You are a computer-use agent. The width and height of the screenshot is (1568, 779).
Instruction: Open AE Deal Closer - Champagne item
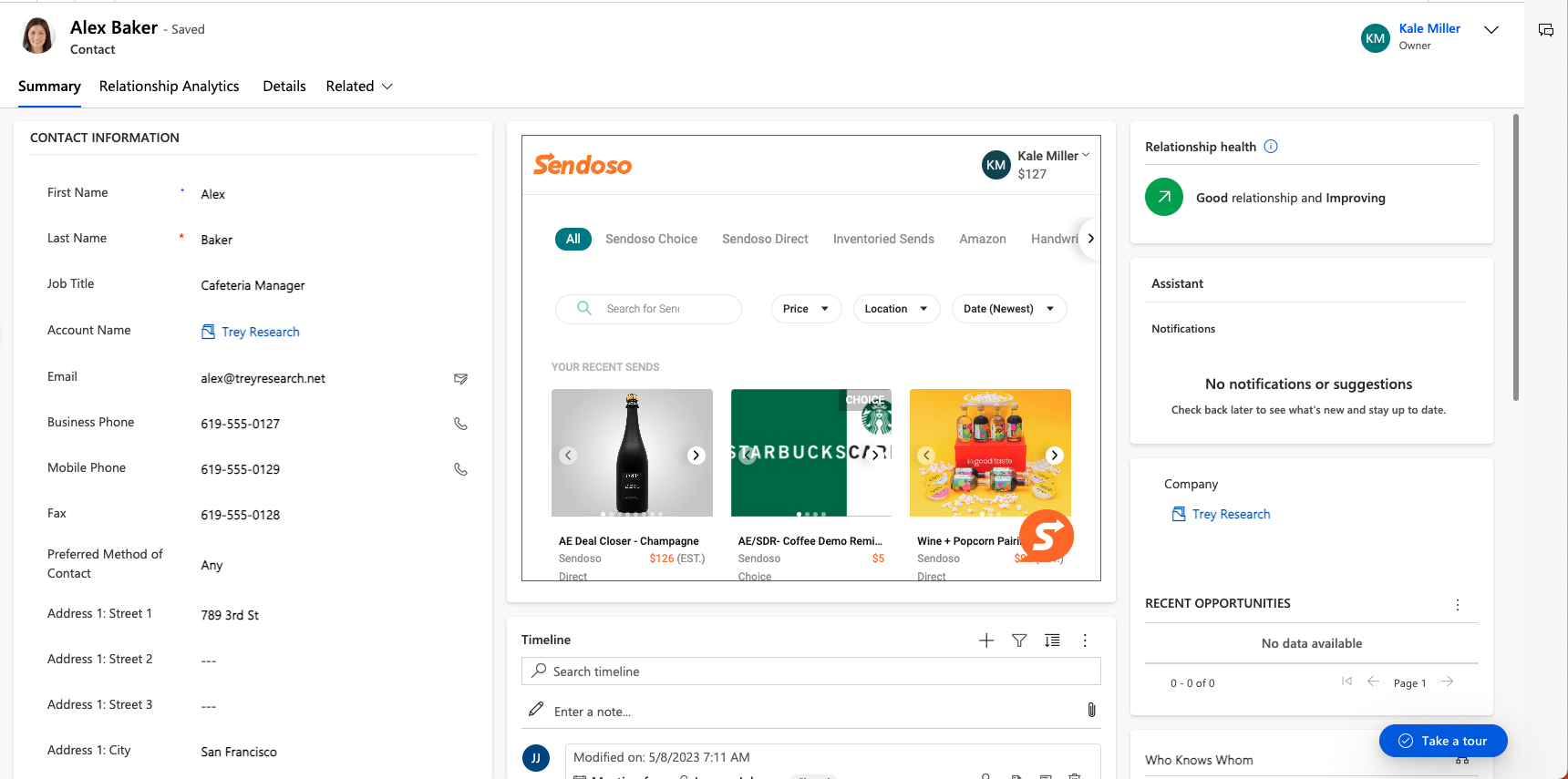tap(629, 541)
